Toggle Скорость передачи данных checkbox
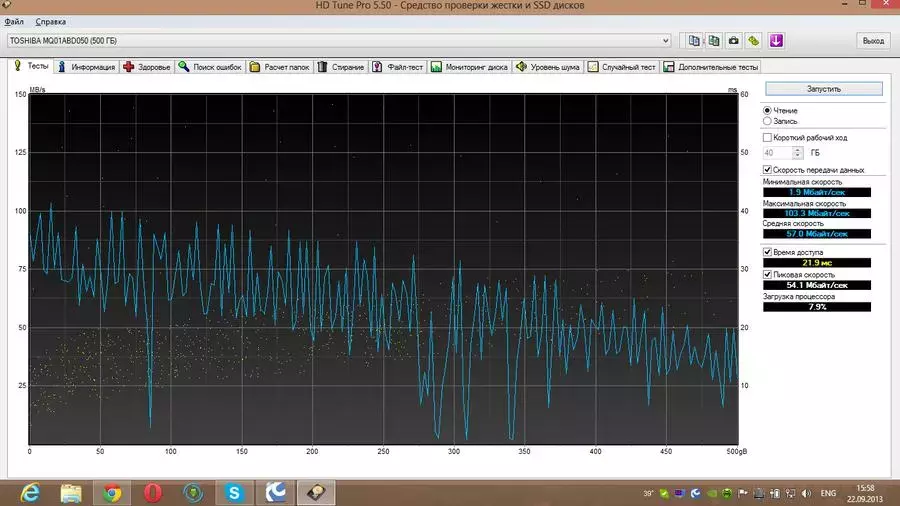The height and width of the screenshot is (506, 900). tap(767, 170)
